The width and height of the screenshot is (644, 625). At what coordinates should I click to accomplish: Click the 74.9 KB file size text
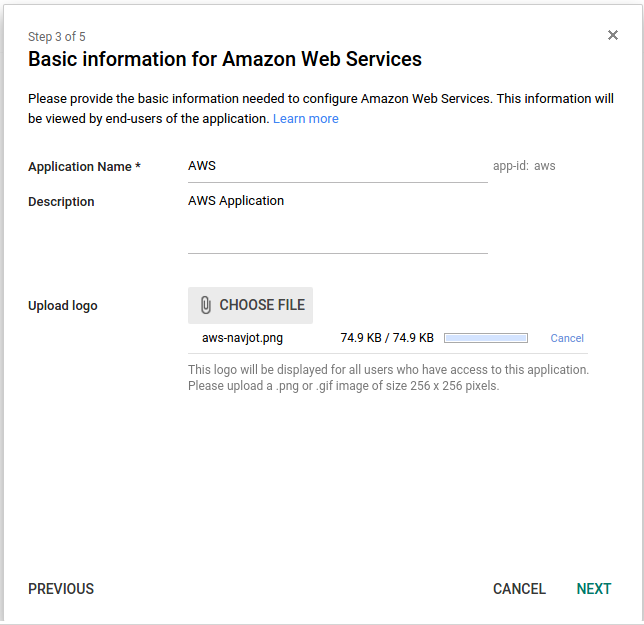click(x=387, y=338)
